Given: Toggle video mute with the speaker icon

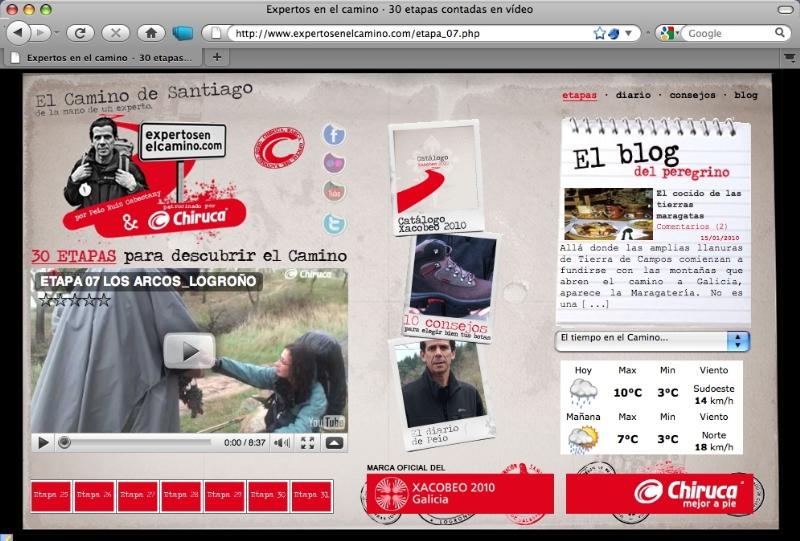Looking at the screenshot, I should [282, 442].
